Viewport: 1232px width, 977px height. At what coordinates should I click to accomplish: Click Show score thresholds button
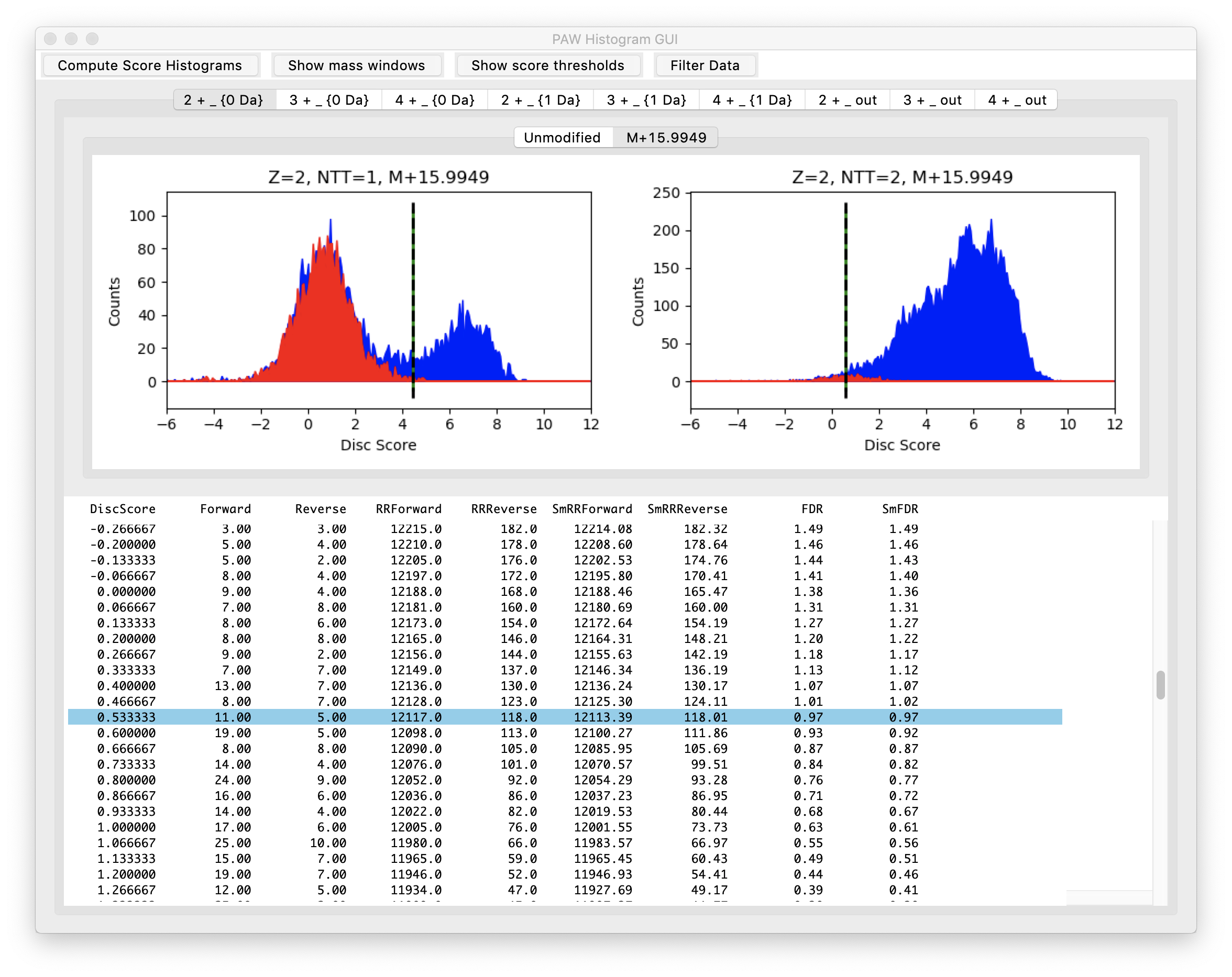(547, 65)
